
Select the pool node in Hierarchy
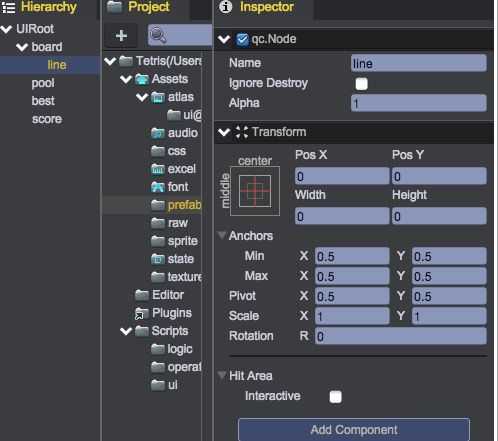tap(43, 83)
